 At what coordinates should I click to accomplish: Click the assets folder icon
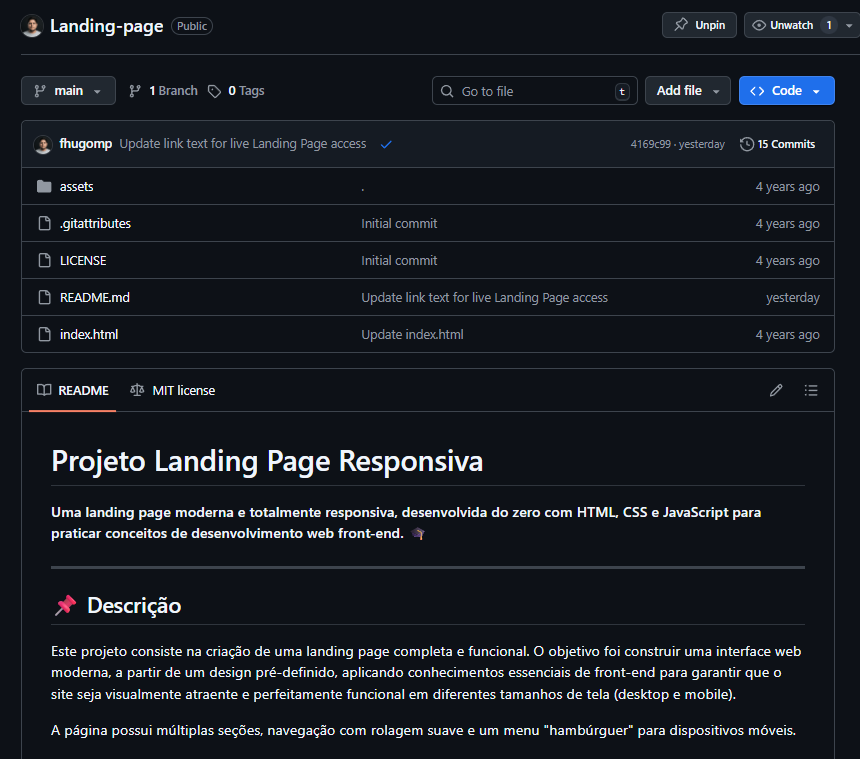(44, 186)
